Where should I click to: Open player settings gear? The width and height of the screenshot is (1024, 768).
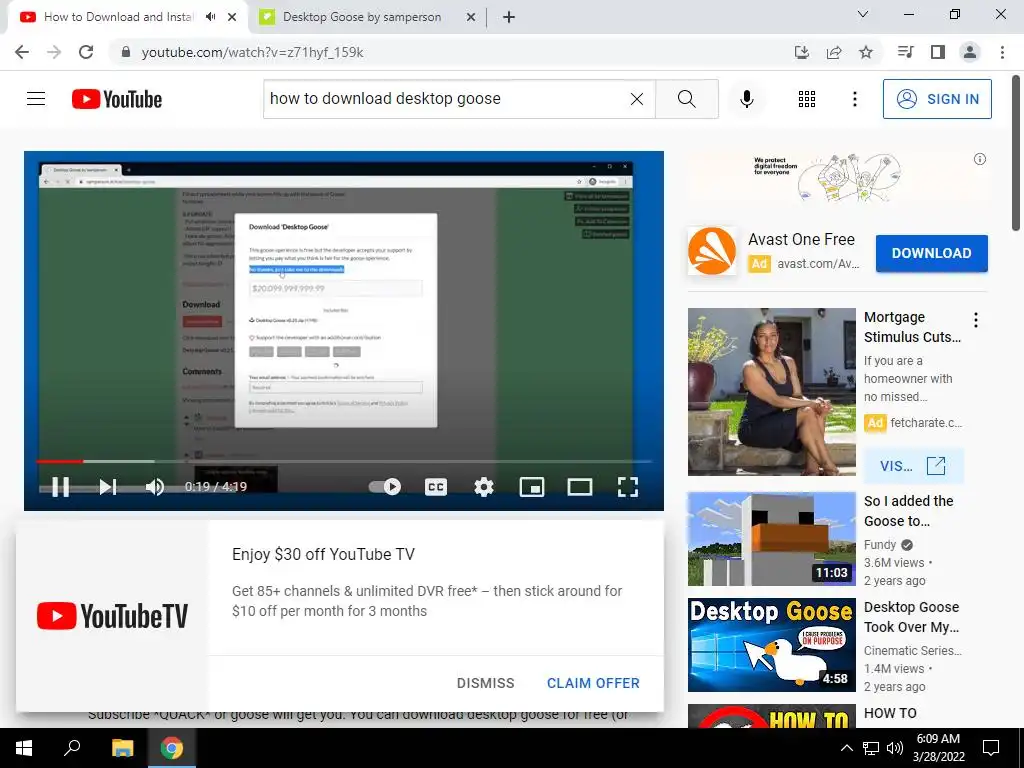click(x=484, y=487)
